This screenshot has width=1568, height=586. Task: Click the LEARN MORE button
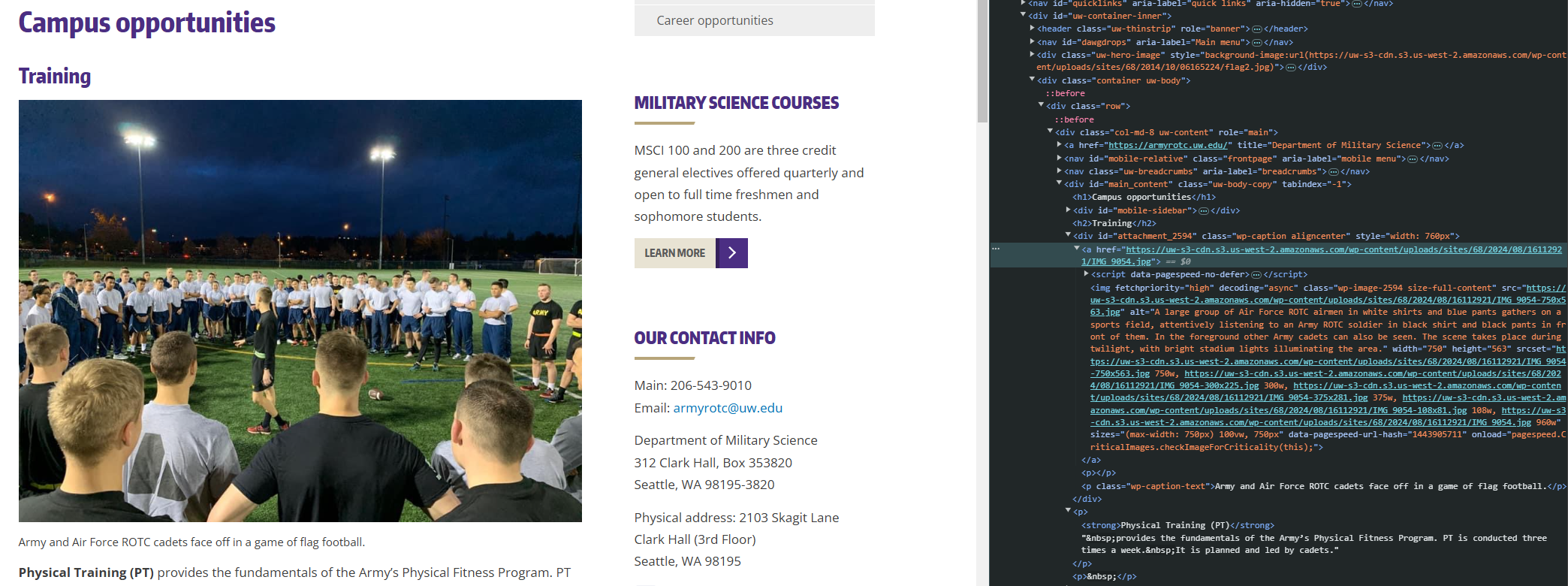674,253
